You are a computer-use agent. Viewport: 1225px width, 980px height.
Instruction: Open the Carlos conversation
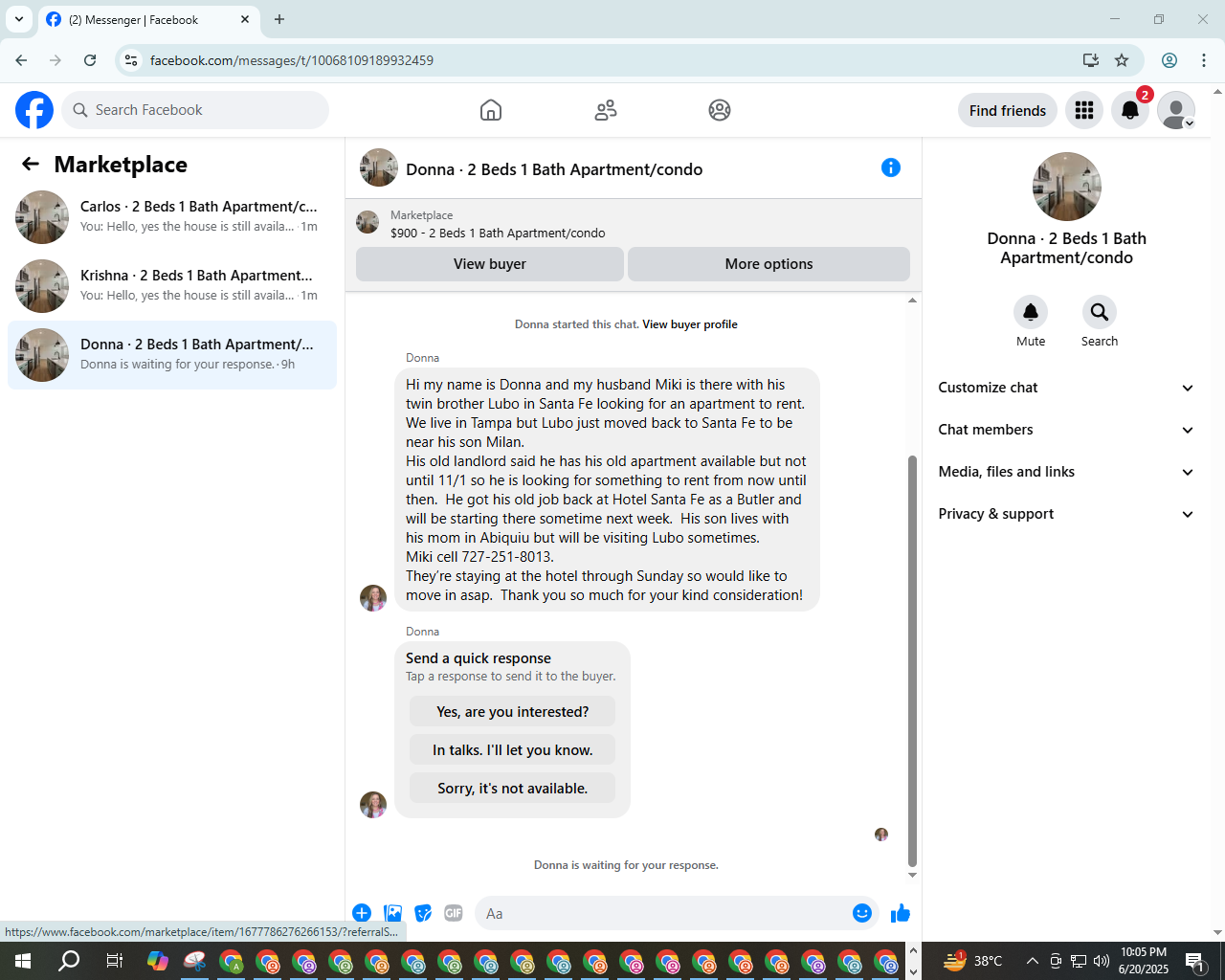click(172, 217)
